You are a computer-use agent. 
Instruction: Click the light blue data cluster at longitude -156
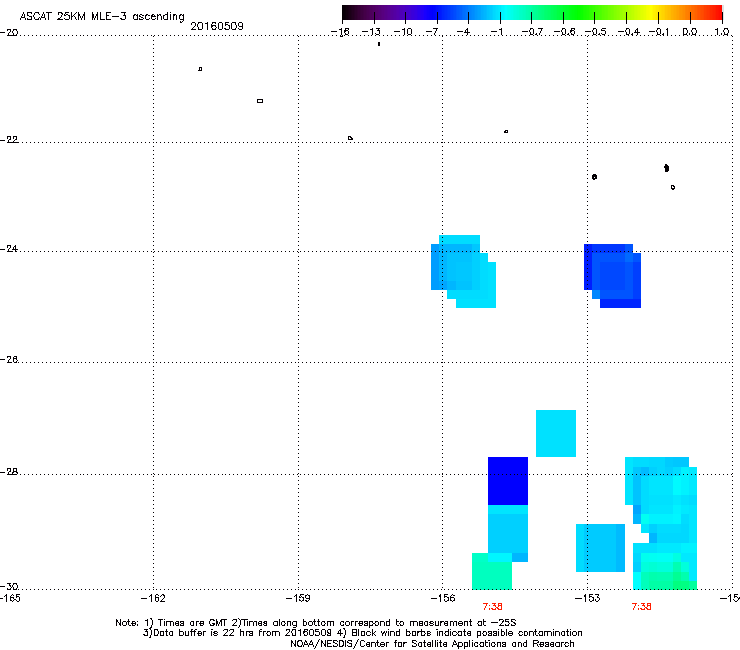pyautogui.click(x=463, y=271)
